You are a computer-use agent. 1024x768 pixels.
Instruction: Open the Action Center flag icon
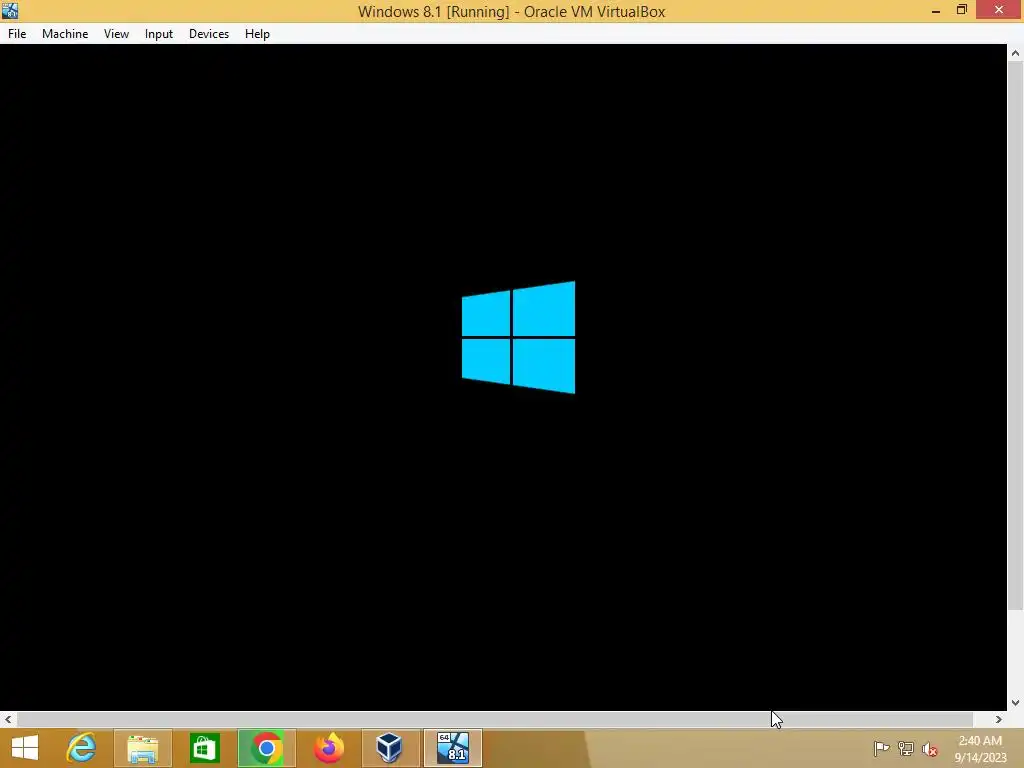pos(881,748)
